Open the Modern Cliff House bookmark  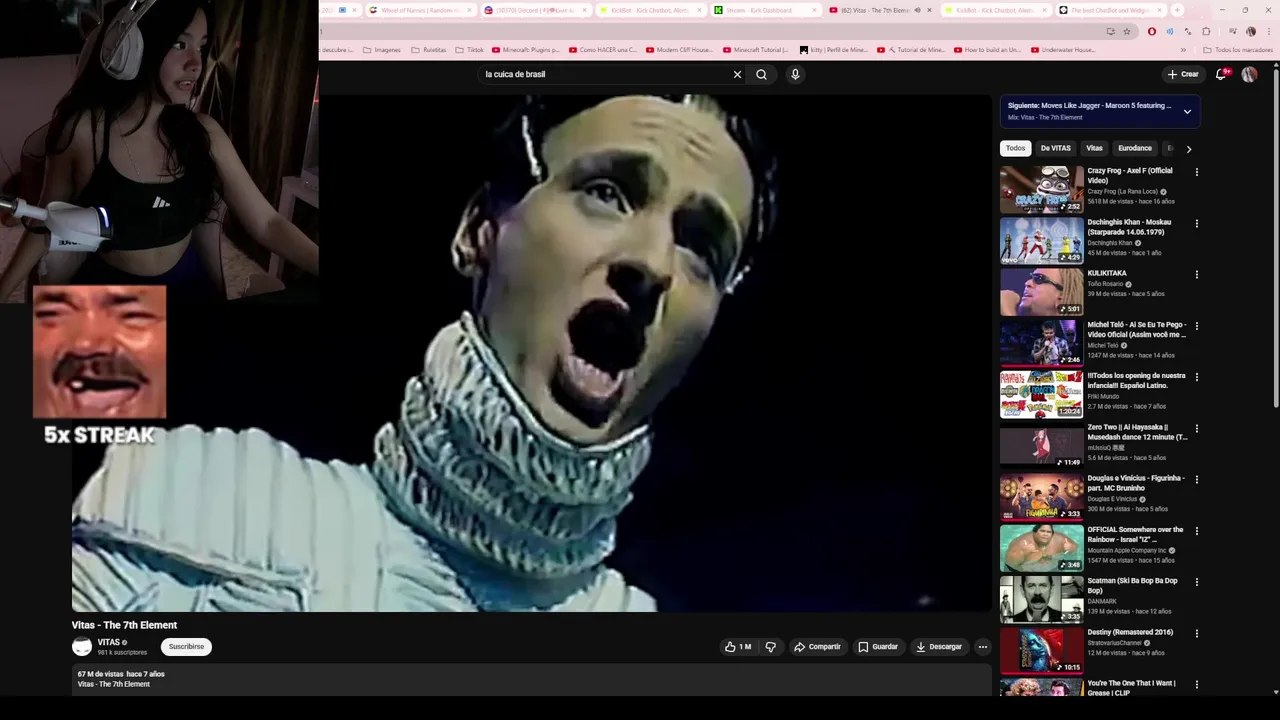click(x=680, y=49)
